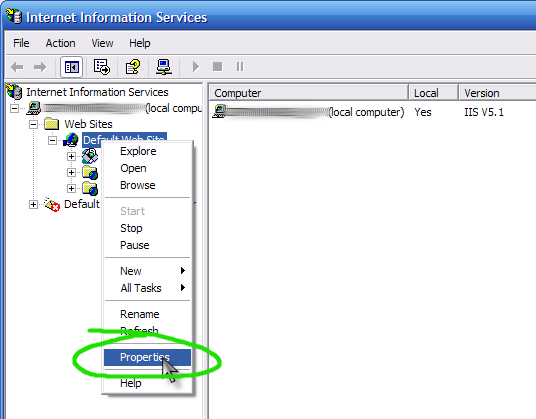The height and width of the screenshot is (419, 536).
Task: Click the computer icon in the list row
Action: 219,112
